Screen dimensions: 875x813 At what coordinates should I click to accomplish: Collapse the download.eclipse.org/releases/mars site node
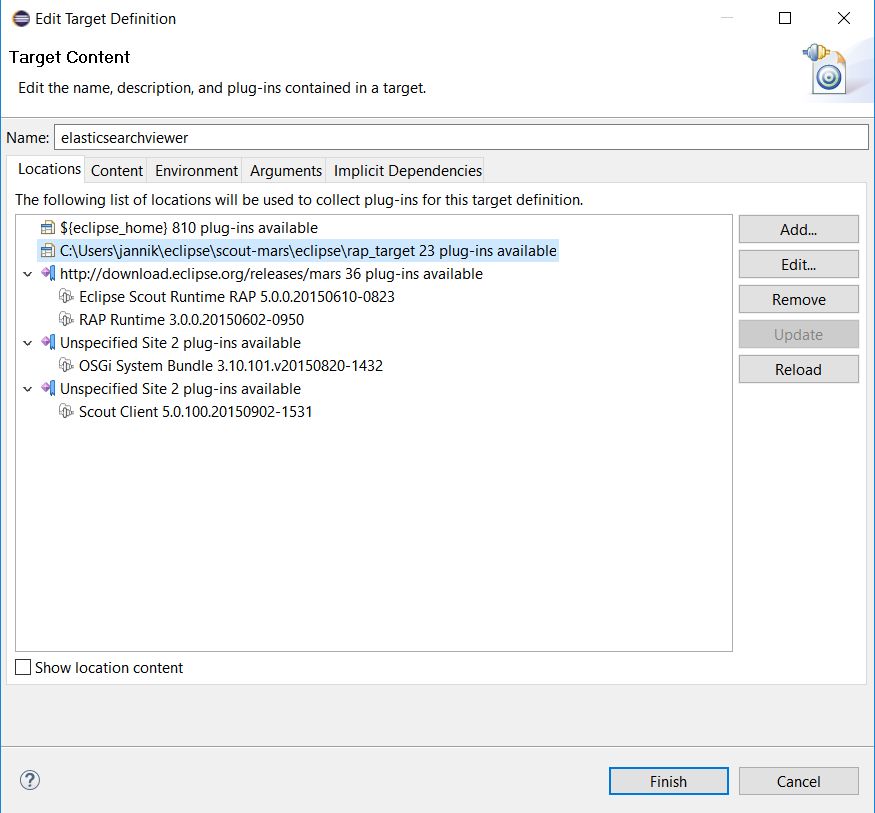[27, 274]
